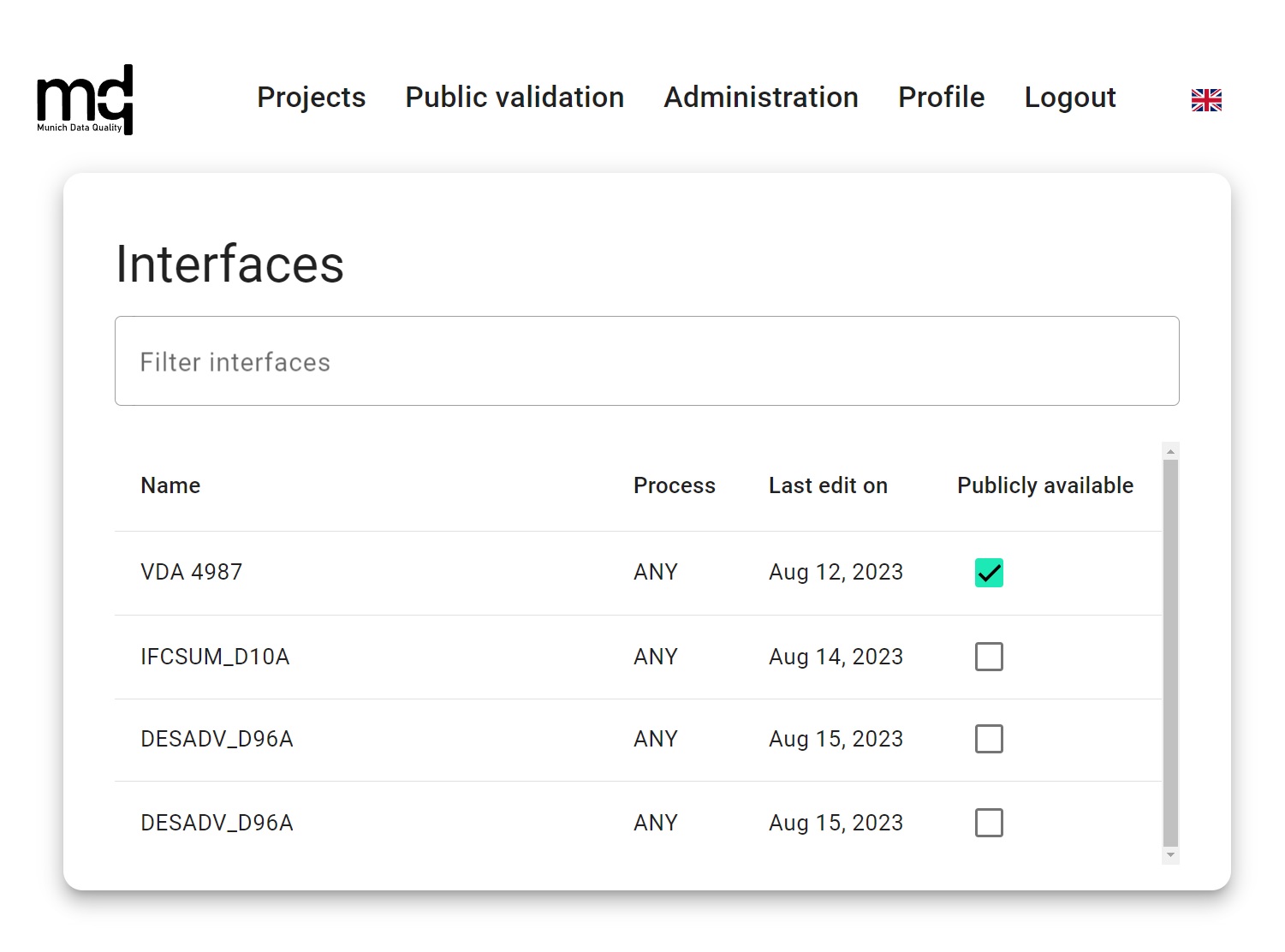Click ANY process cell for VDA 4987
Image resolution: width=1285 pixels, height=952 pixels.
(x=656, y=572)
